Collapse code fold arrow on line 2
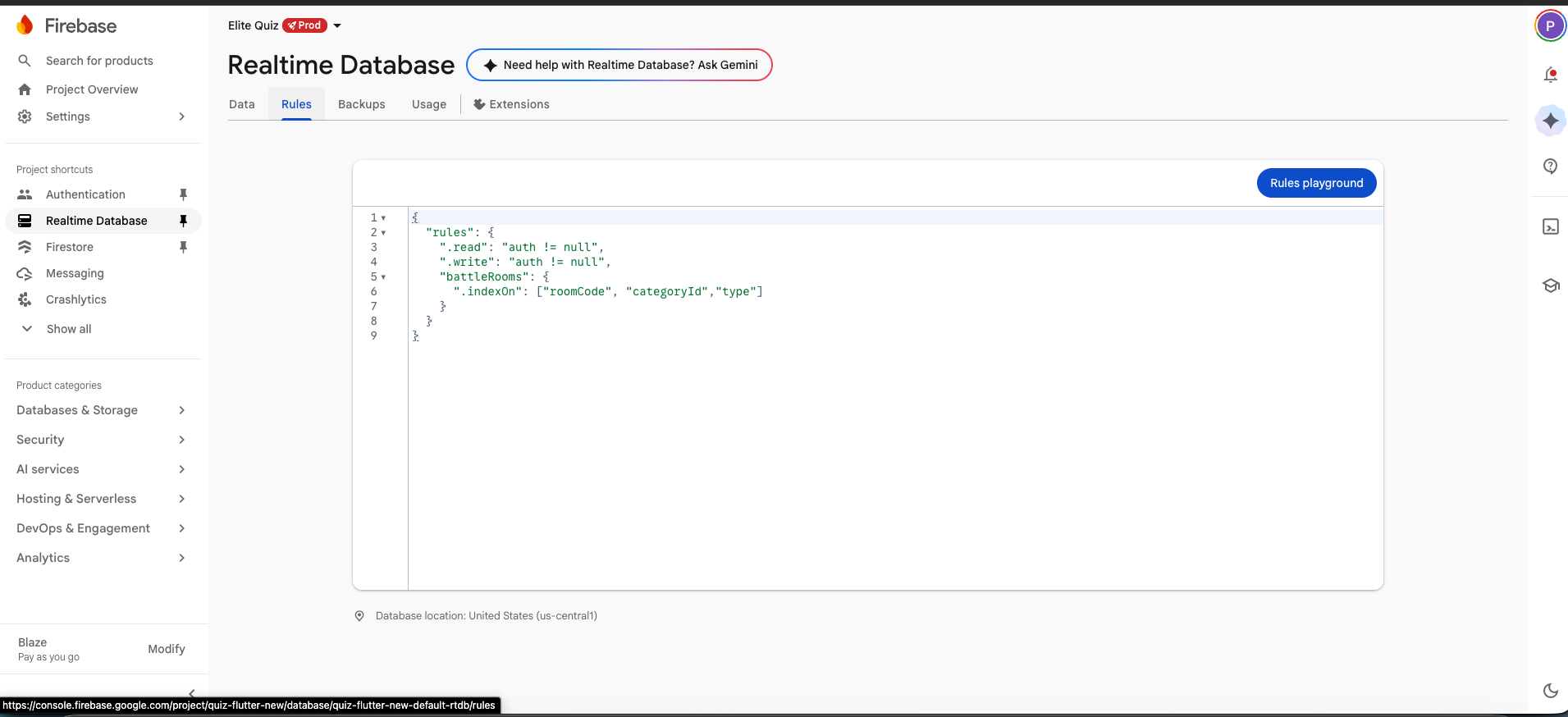Viewport: 1568px width, 717px height. pyautogui.click(x=383, y=233)
